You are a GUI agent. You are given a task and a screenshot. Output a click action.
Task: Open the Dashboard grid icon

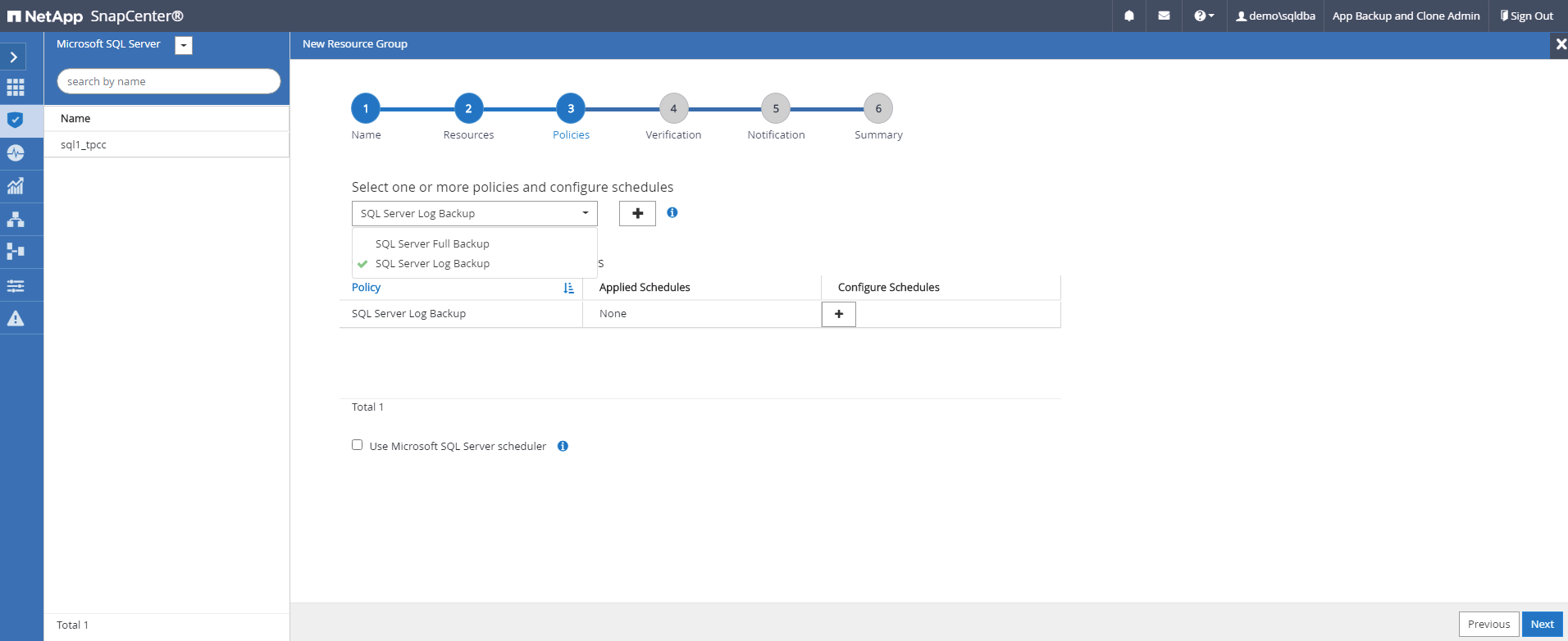pos(16,87)
